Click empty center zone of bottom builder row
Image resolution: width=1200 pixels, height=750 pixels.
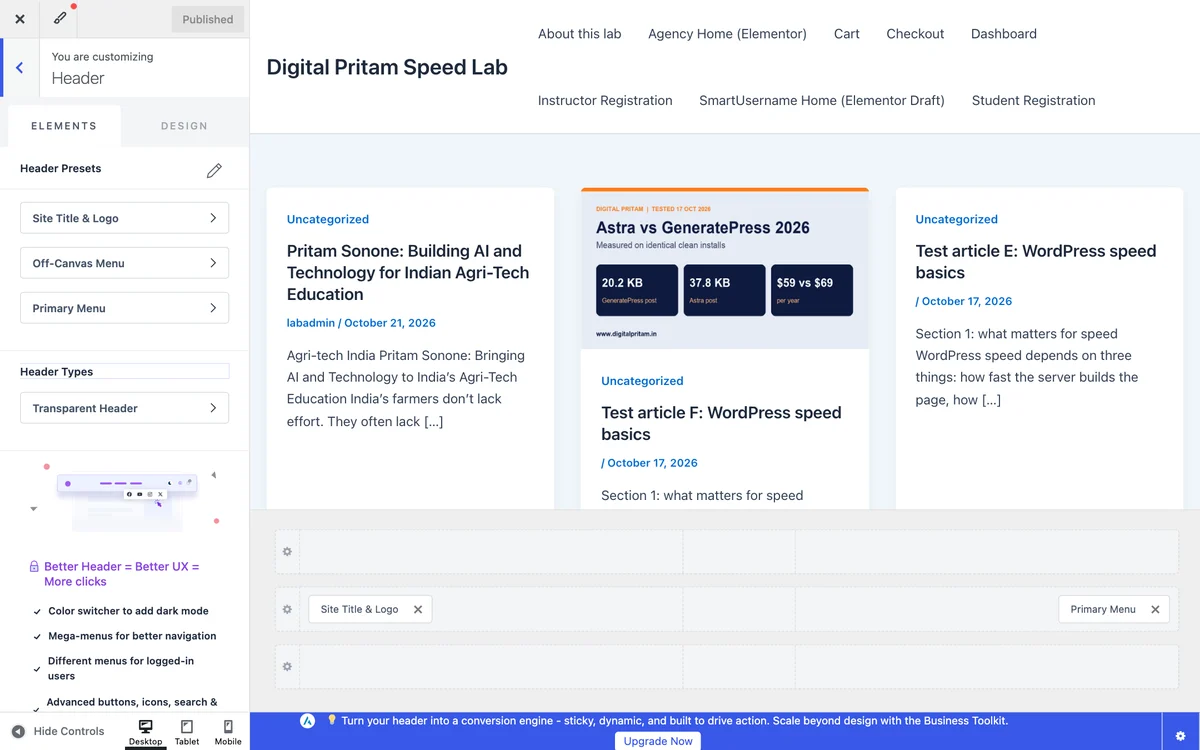click(x=739, y=667)
